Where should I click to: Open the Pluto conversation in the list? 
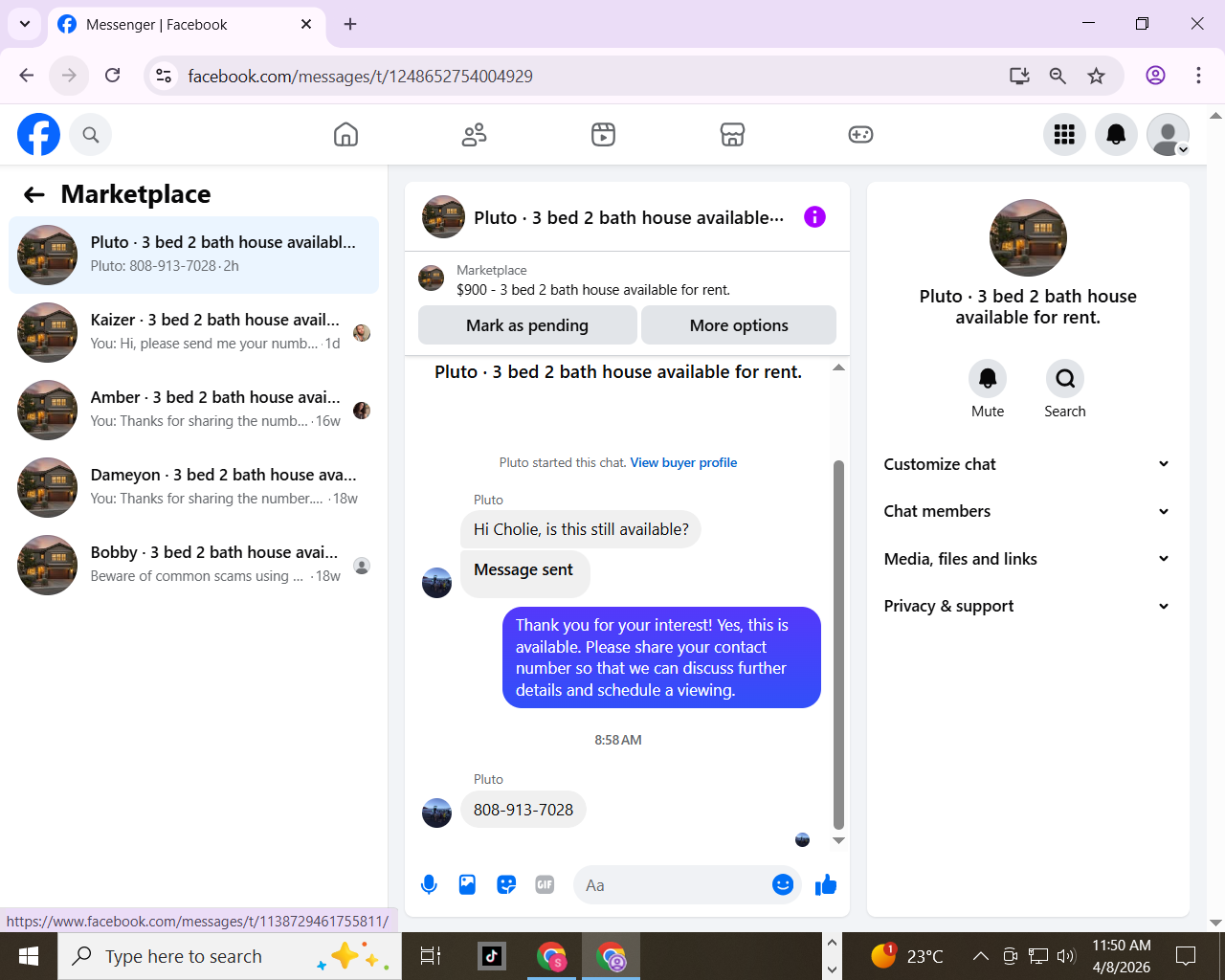pos(194,255)
